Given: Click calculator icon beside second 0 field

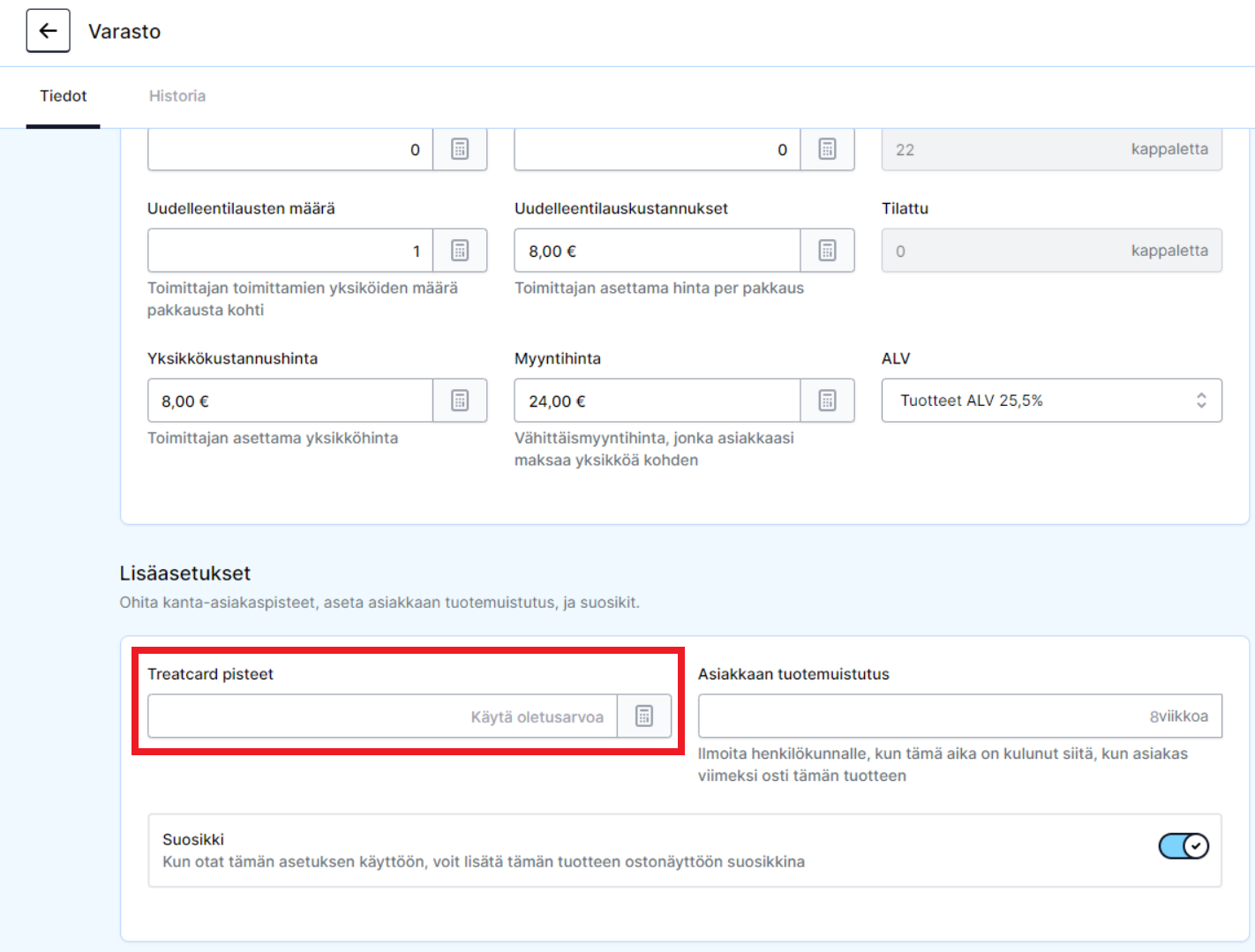Looking at the screenshot, I should click(827, 149).
